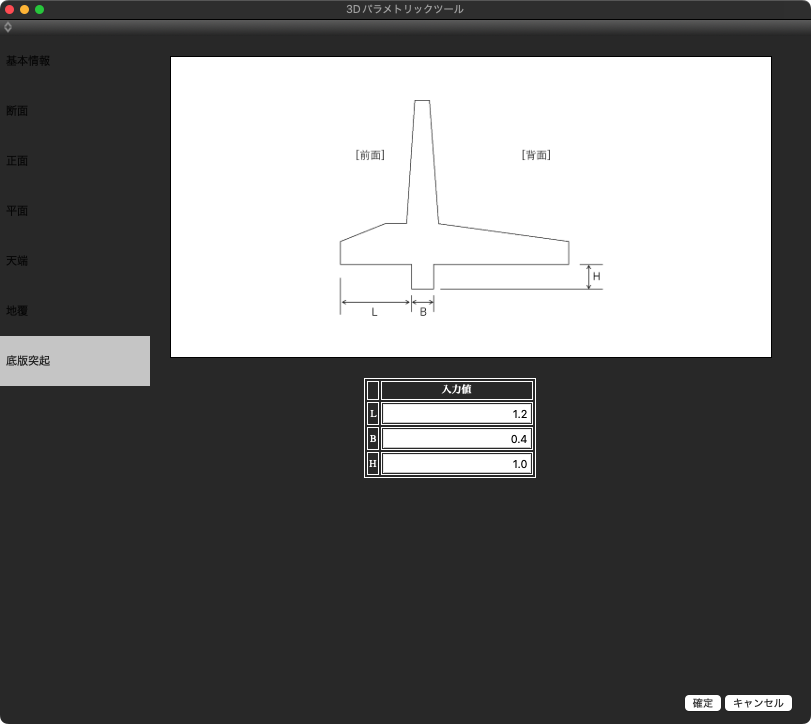Open the 基本情報 tab in sidebar
811x724 pixels.
[28, 61]
